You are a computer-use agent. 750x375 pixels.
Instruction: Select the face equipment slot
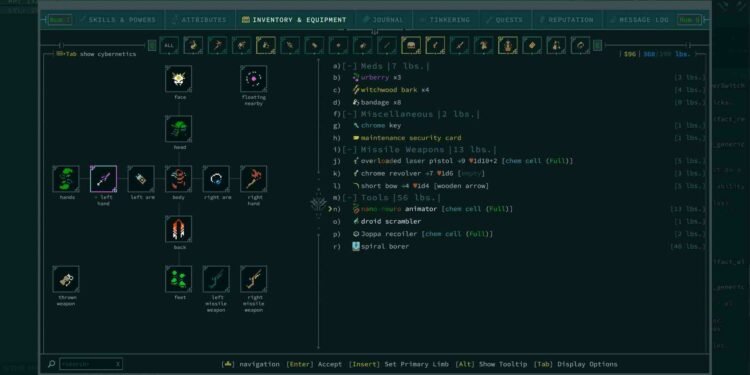coord(178,79)
